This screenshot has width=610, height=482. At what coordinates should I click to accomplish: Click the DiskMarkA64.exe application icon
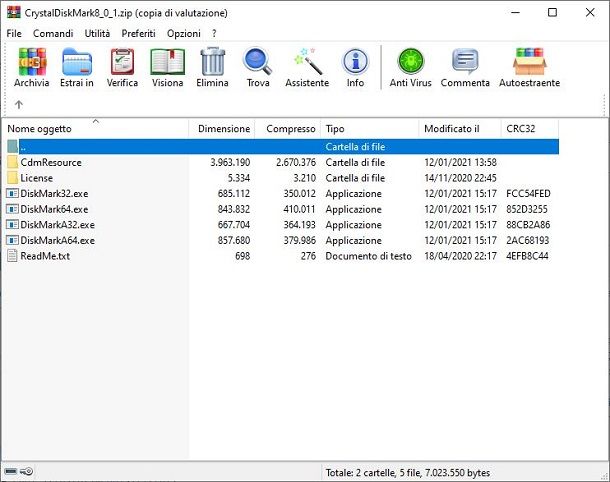pyautogui.click(x=12, y=240)
